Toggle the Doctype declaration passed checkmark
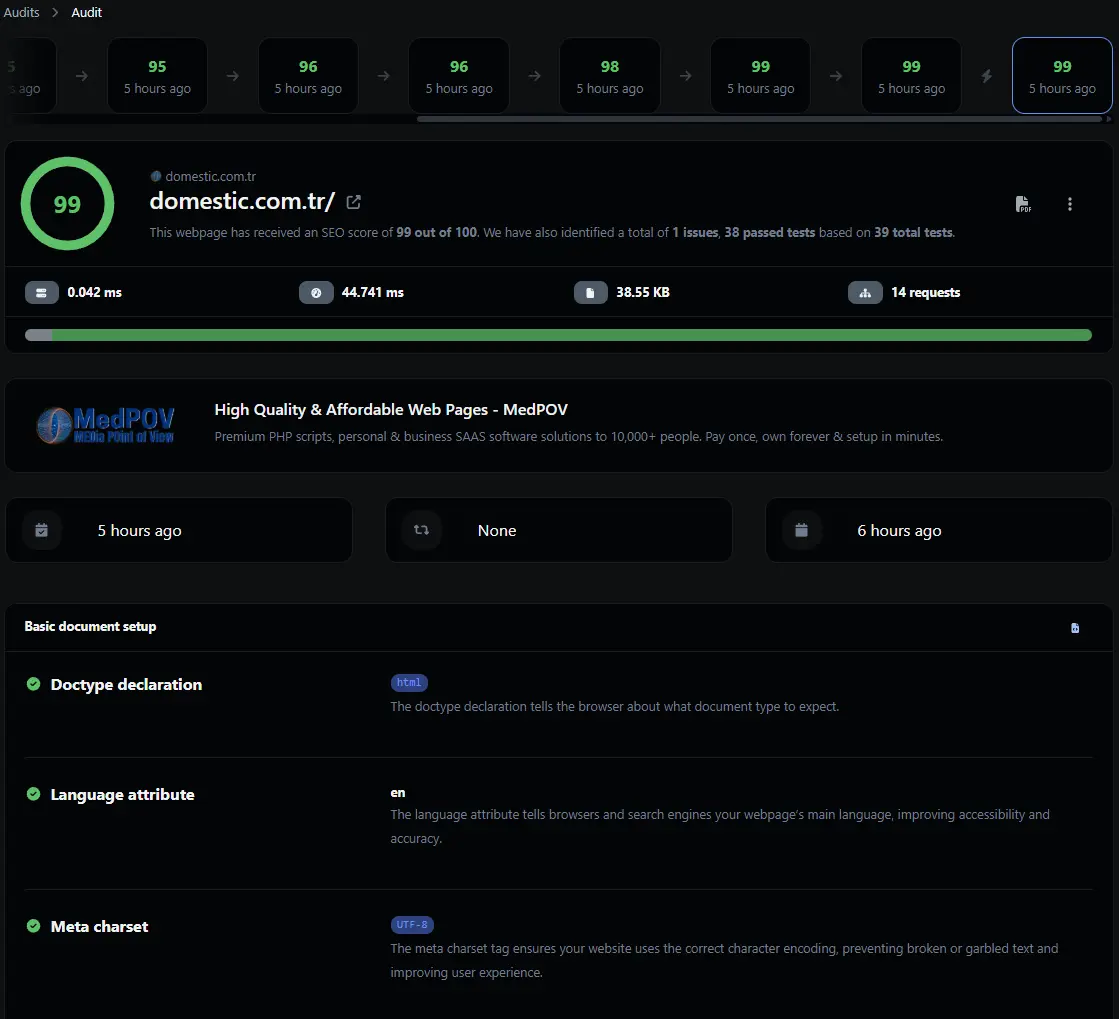The height and width of the screenshot is (1019, 1119). pos(32,684)
